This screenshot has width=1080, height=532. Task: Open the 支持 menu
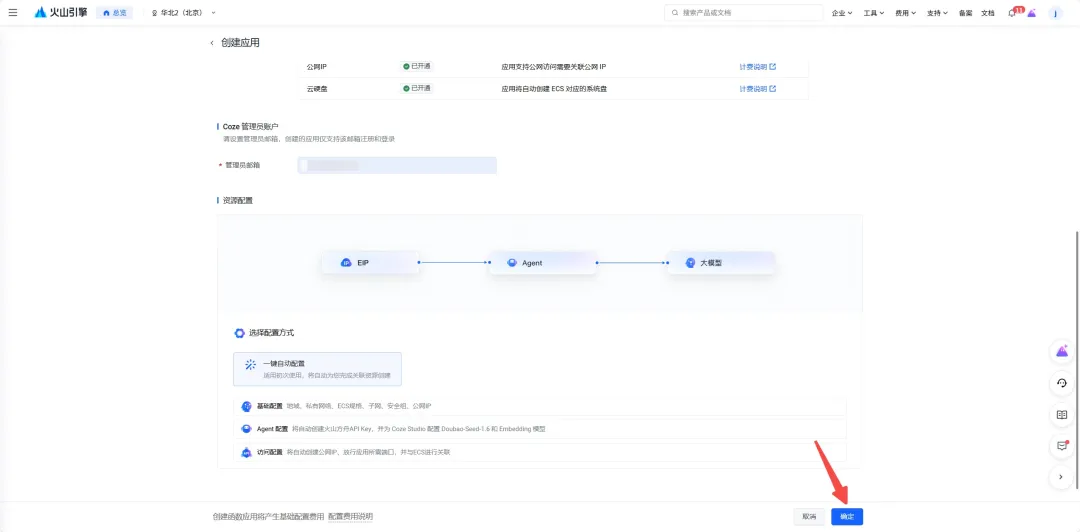[x=937, y=12]
